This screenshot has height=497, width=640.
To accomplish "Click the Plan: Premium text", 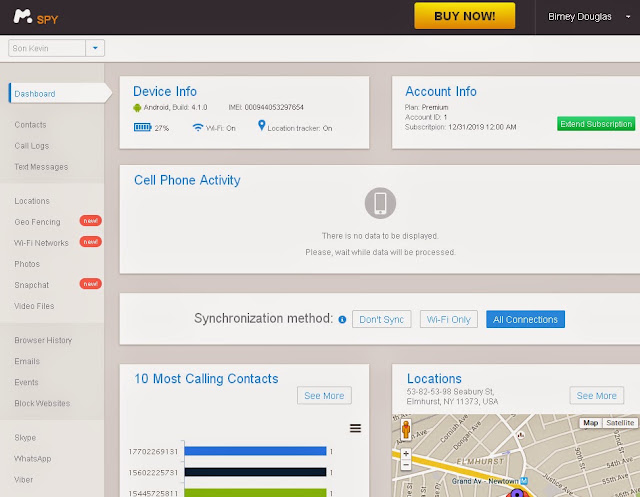I will pyautogui.click(x=426, y=107).
